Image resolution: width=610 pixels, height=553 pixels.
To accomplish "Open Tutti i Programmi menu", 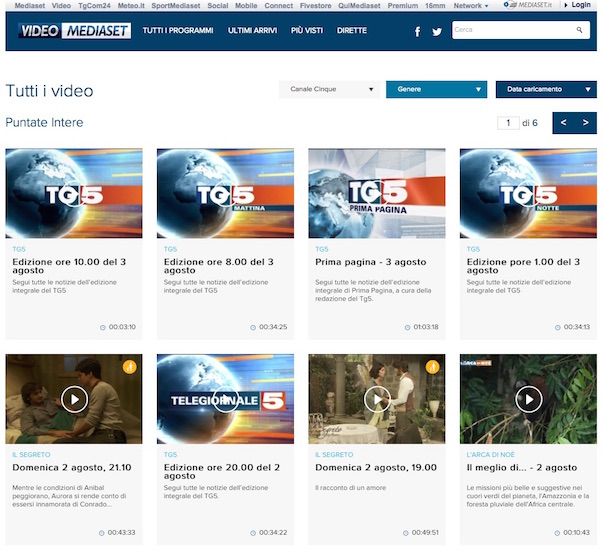I will point(178,31).
